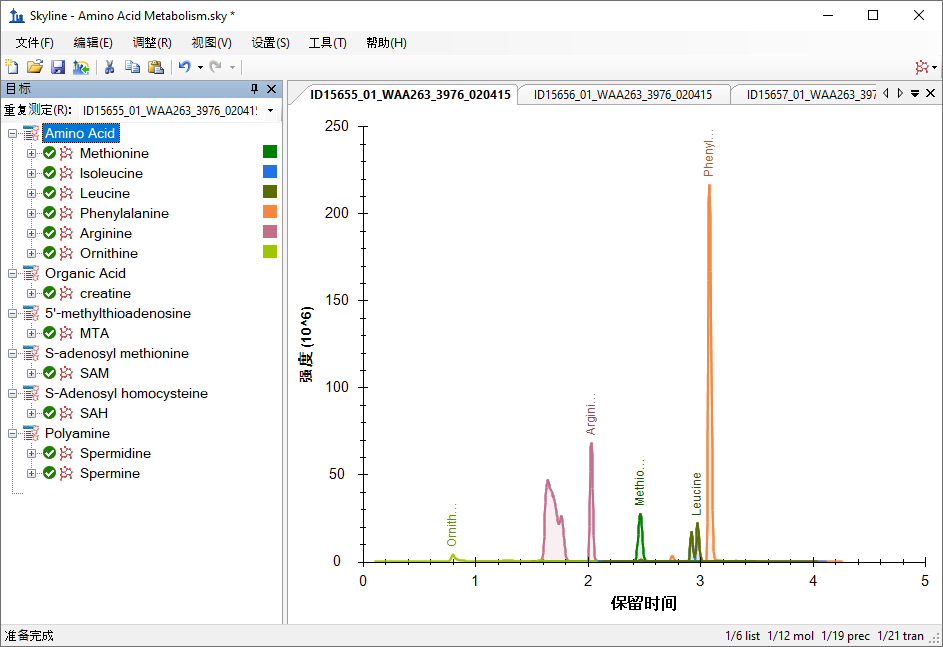Click the open folder toolbar icon
The width and height of the screenshot is (943, 647).
tap(35, 67)
